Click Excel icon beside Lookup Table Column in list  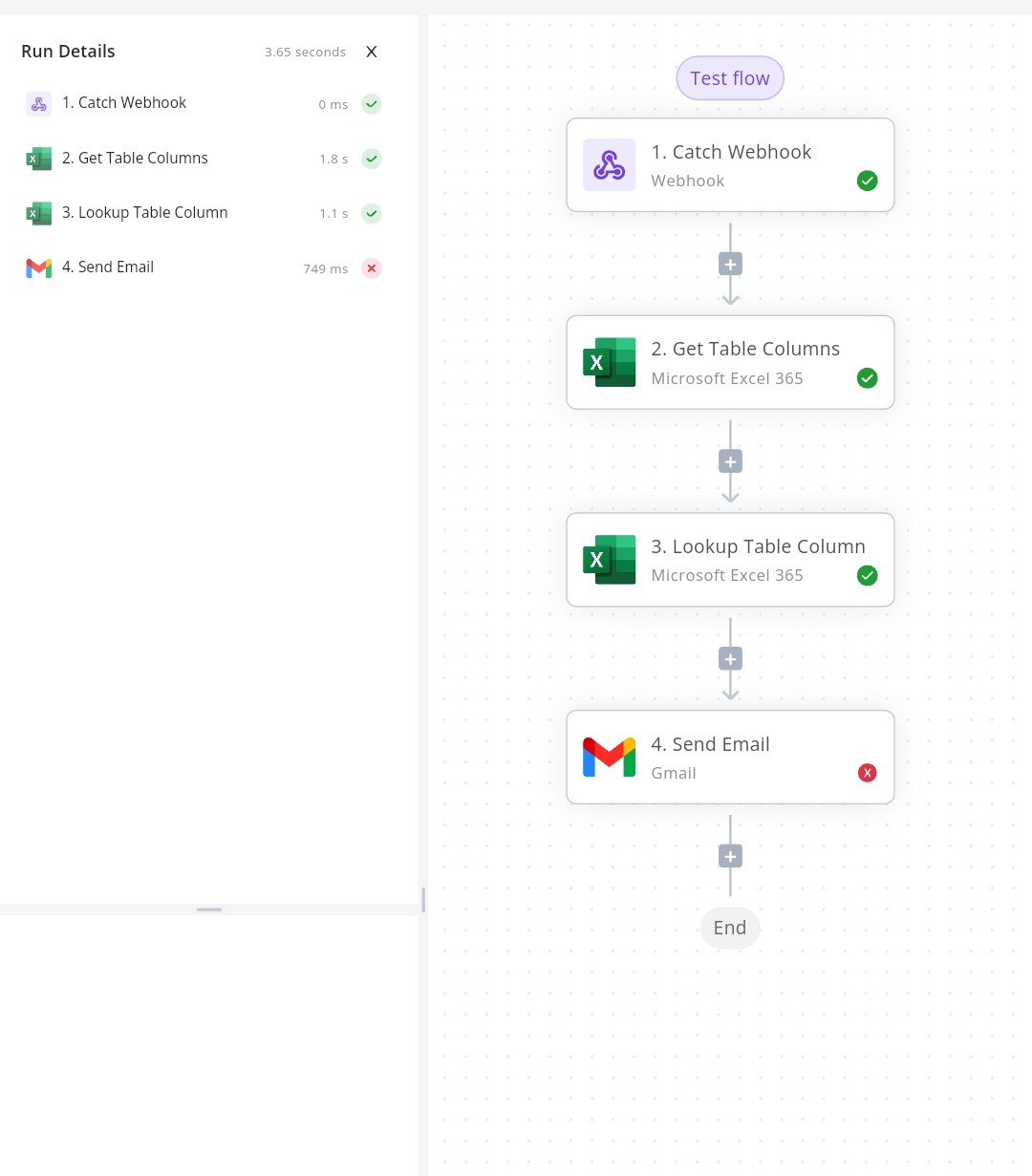tap(38, 213)
